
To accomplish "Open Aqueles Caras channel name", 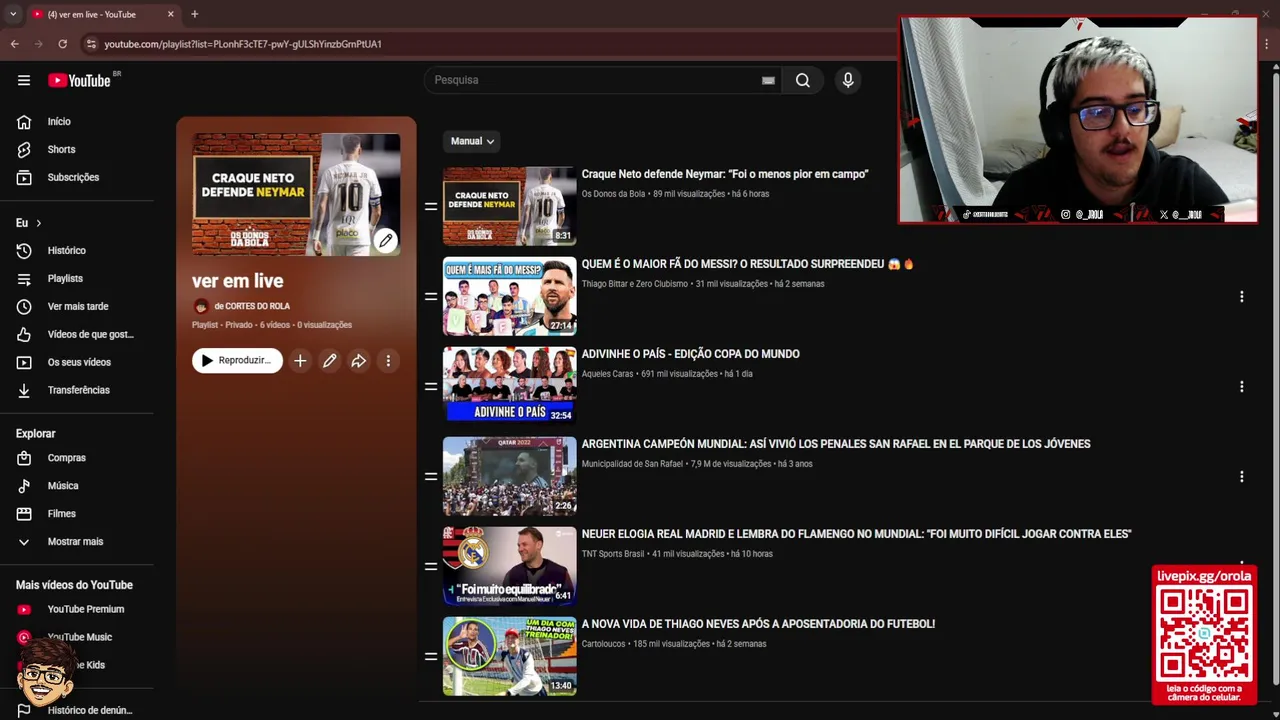I will coord(608,374).
